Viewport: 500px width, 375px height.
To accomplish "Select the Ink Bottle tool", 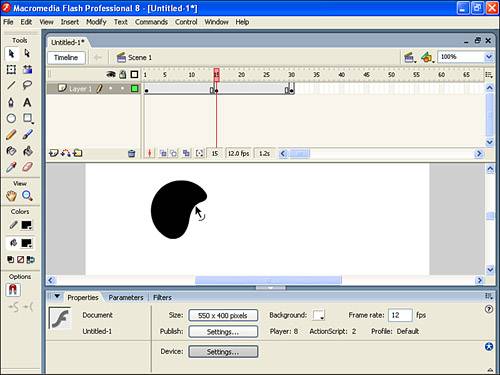I will [11, 151].
